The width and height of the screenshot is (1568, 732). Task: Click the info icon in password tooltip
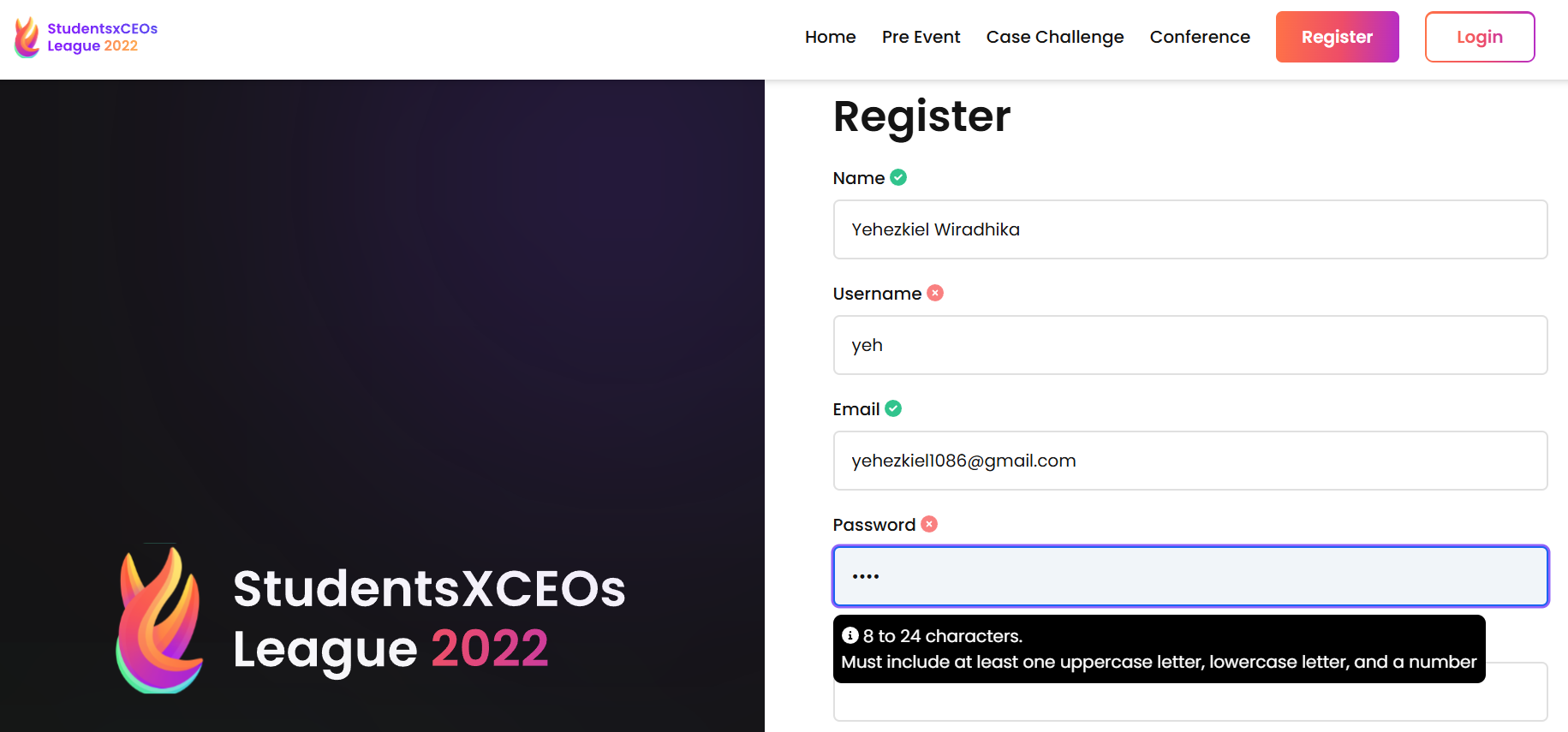850,635
